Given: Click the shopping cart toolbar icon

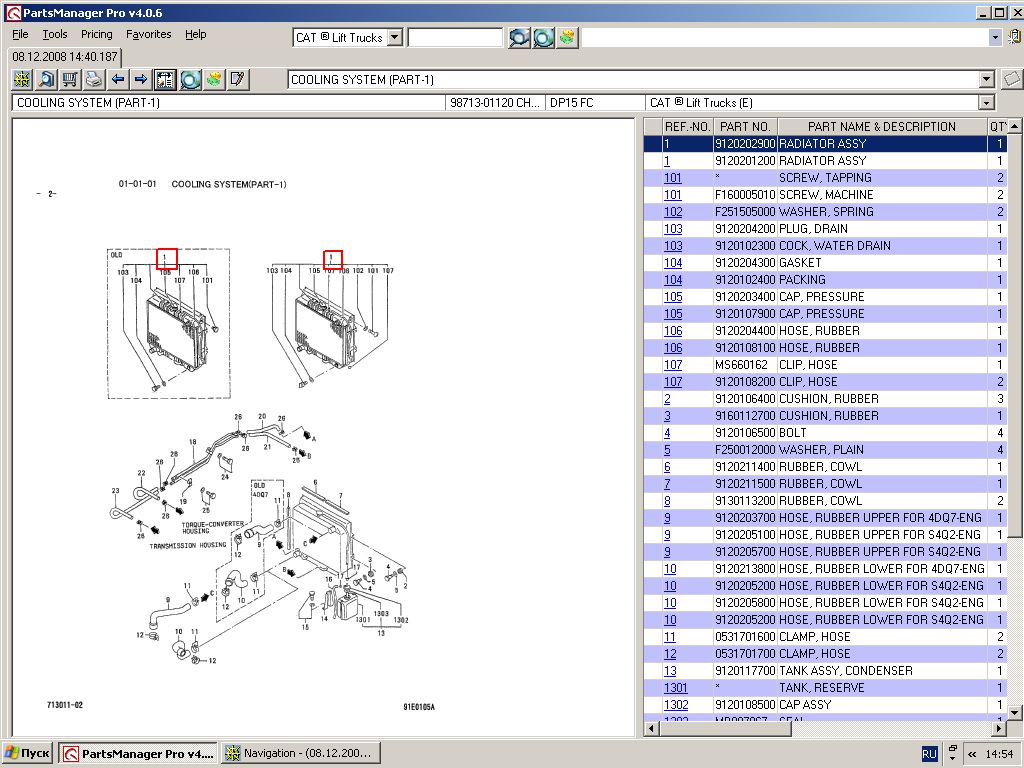Looking at the screenshot, I should click(69, 79).
